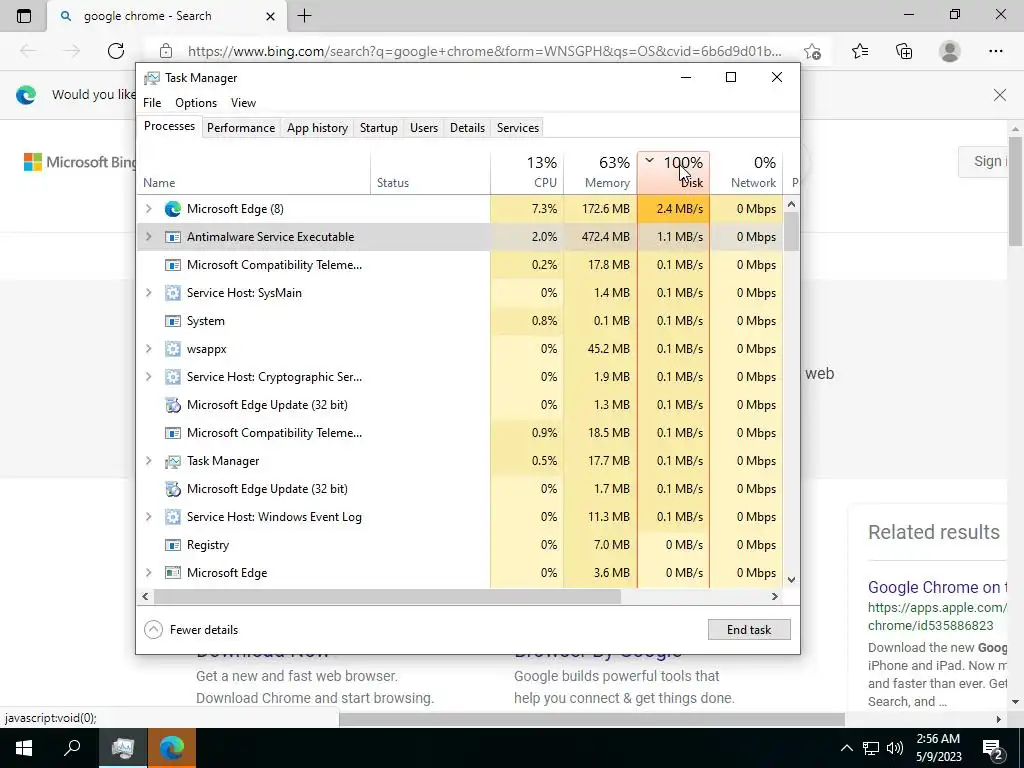Click the Registry process icon

[x=172, y=545]
